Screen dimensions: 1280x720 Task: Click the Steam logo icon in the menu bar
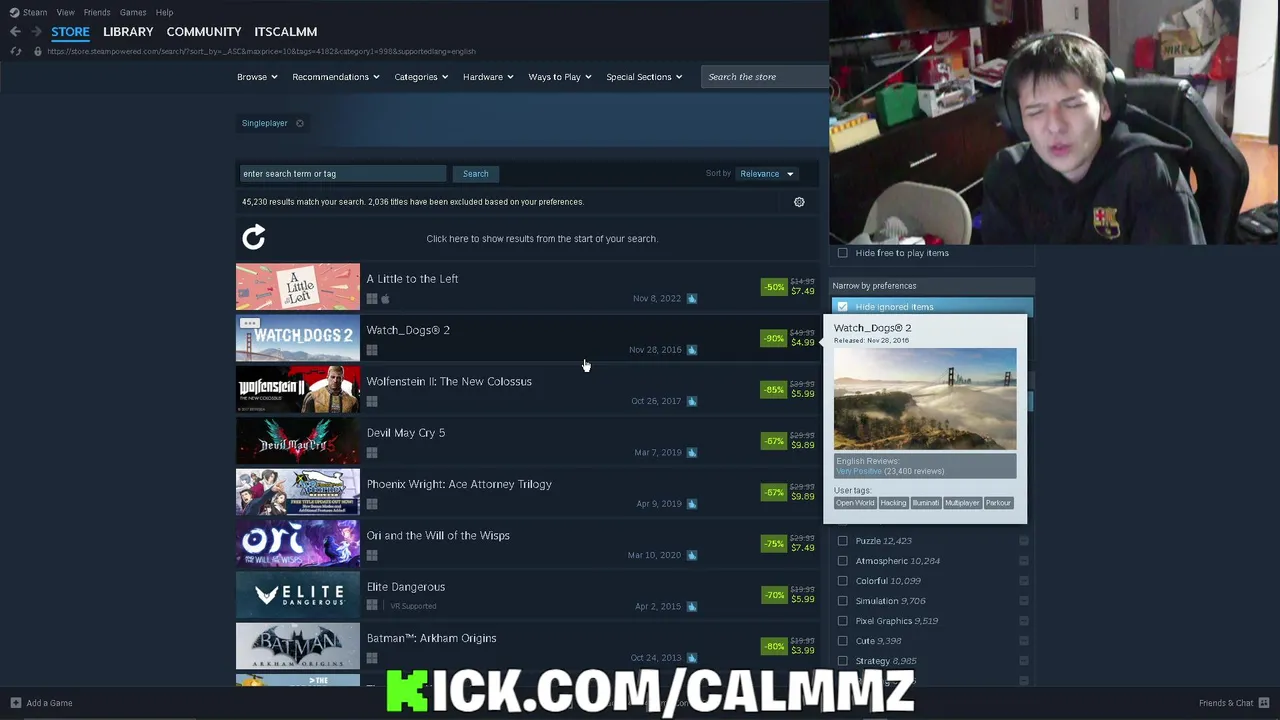14,12
